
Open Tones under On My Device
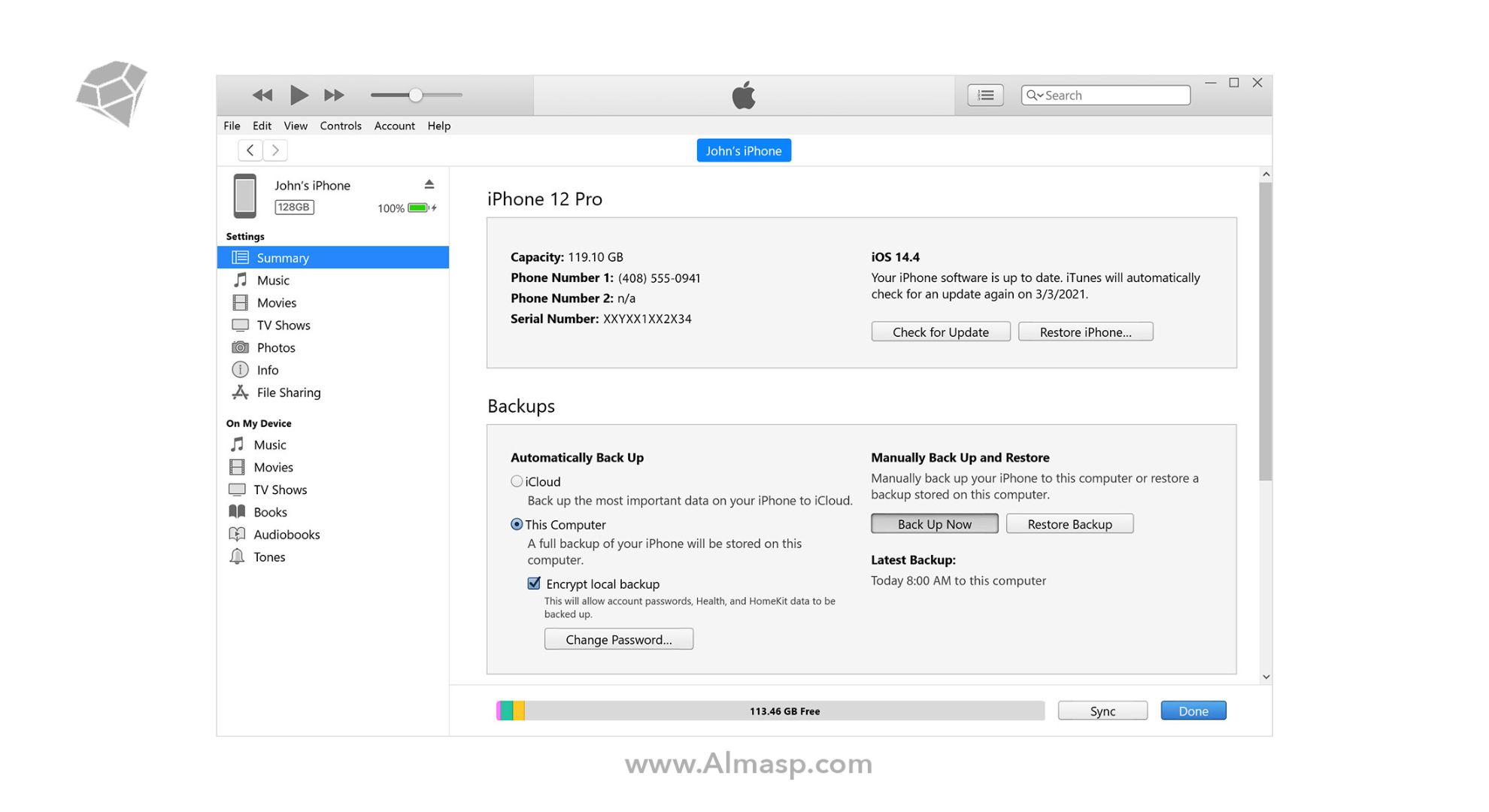pos(333,557)
